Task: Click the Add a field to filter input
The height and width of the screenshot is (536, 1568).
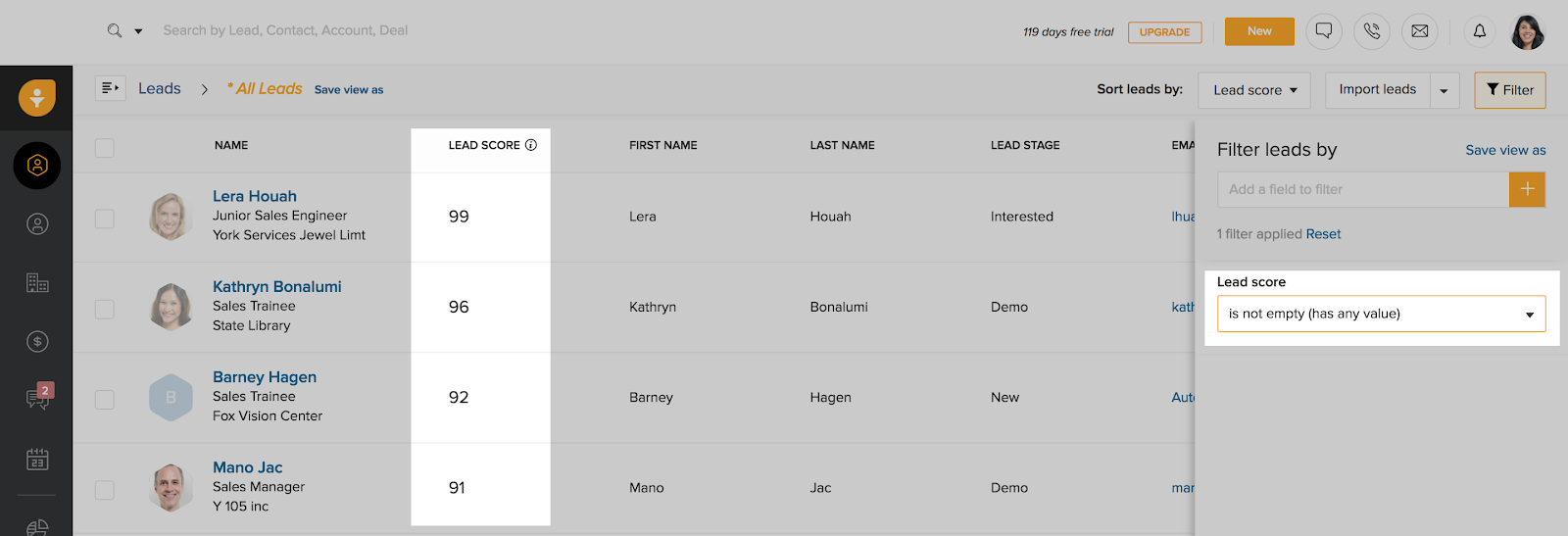Action: [1362, 189]
